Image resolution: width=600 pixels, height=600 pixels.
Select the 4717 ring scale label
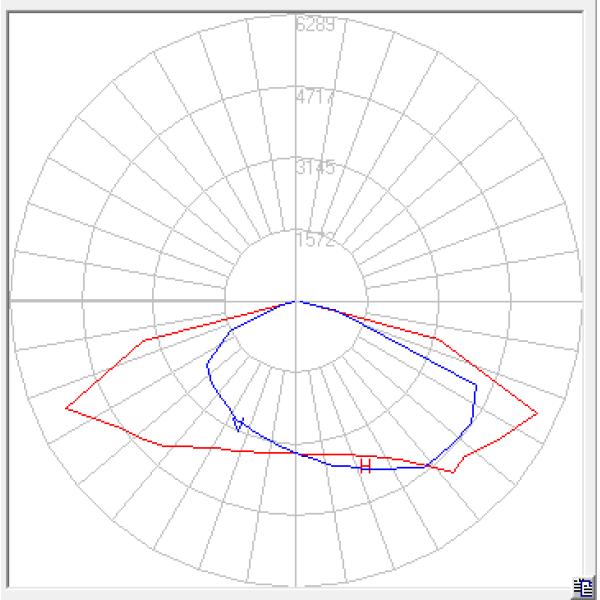coord(314,97)
